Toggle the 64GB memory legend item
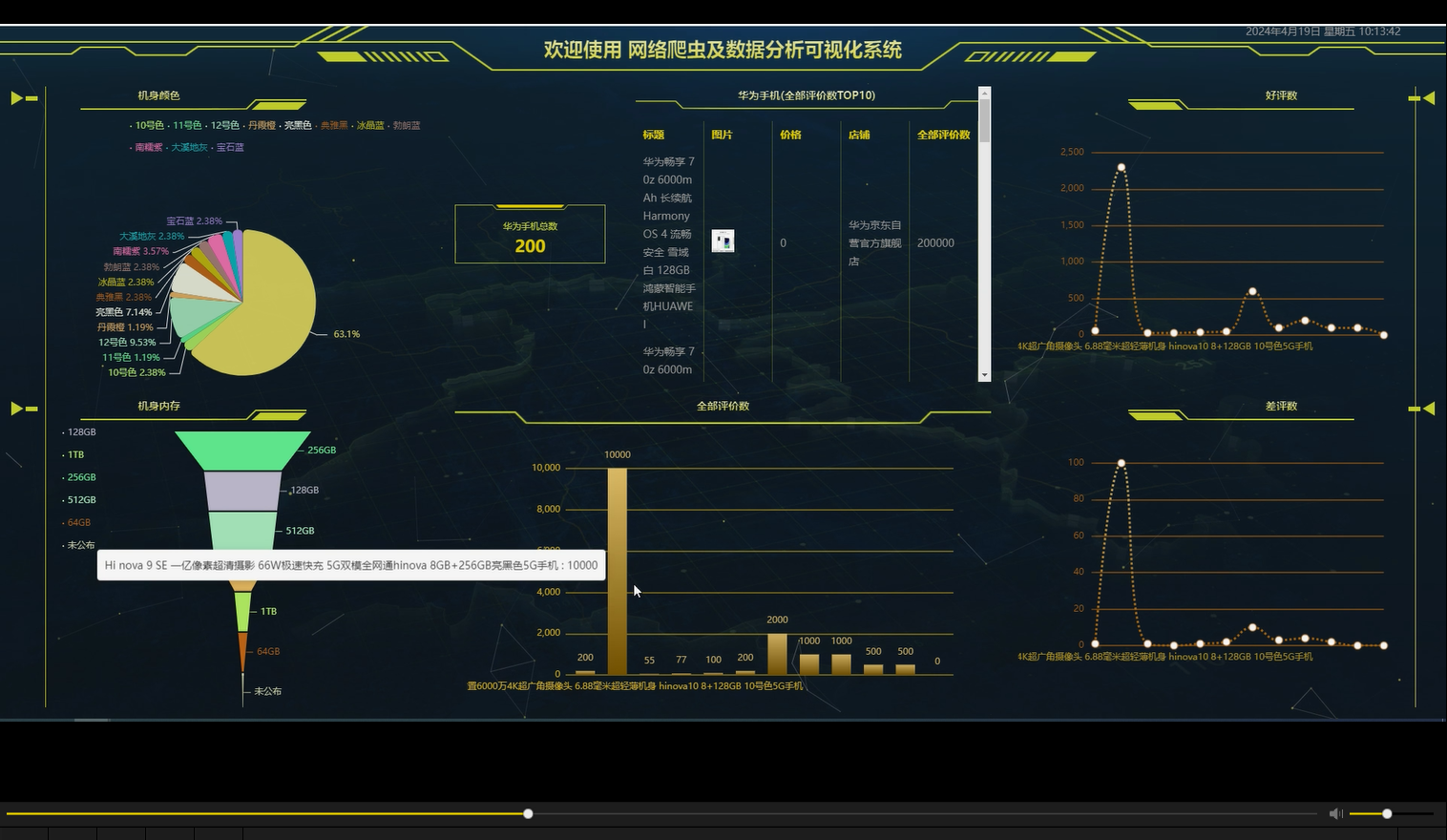Screen dimensions: 1447x840 (76, 522)
